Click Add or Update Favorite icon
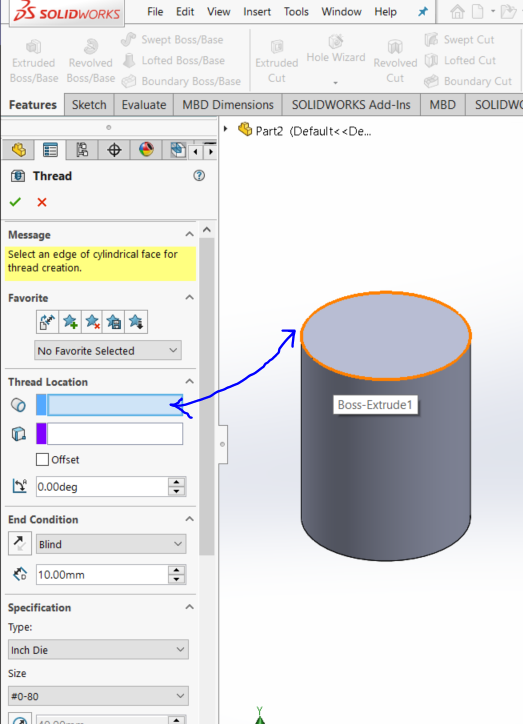Screen dimensions: 523x724 pos(70,322)
